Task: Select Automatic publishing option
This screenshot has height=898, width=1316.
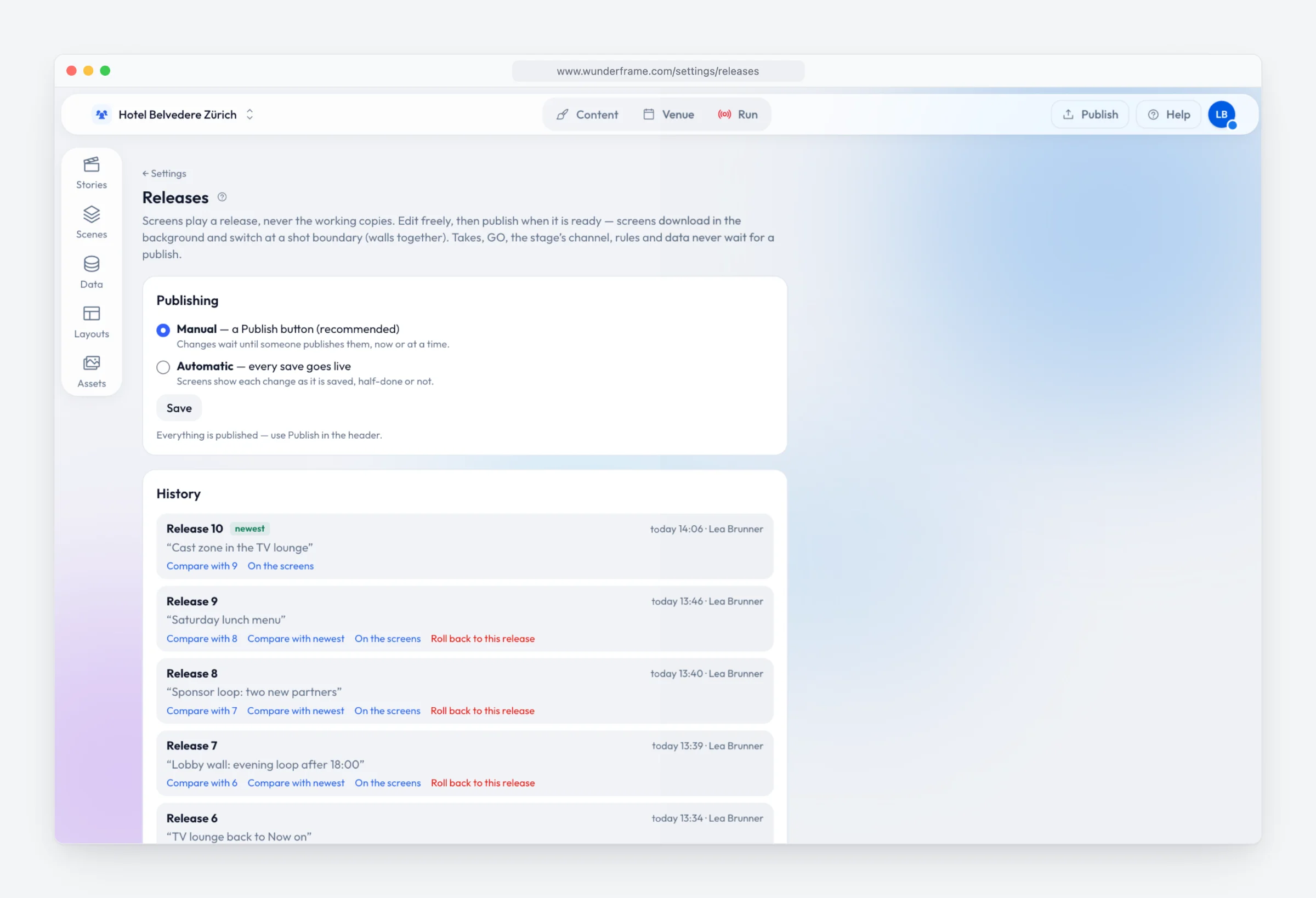Action: 163,367
